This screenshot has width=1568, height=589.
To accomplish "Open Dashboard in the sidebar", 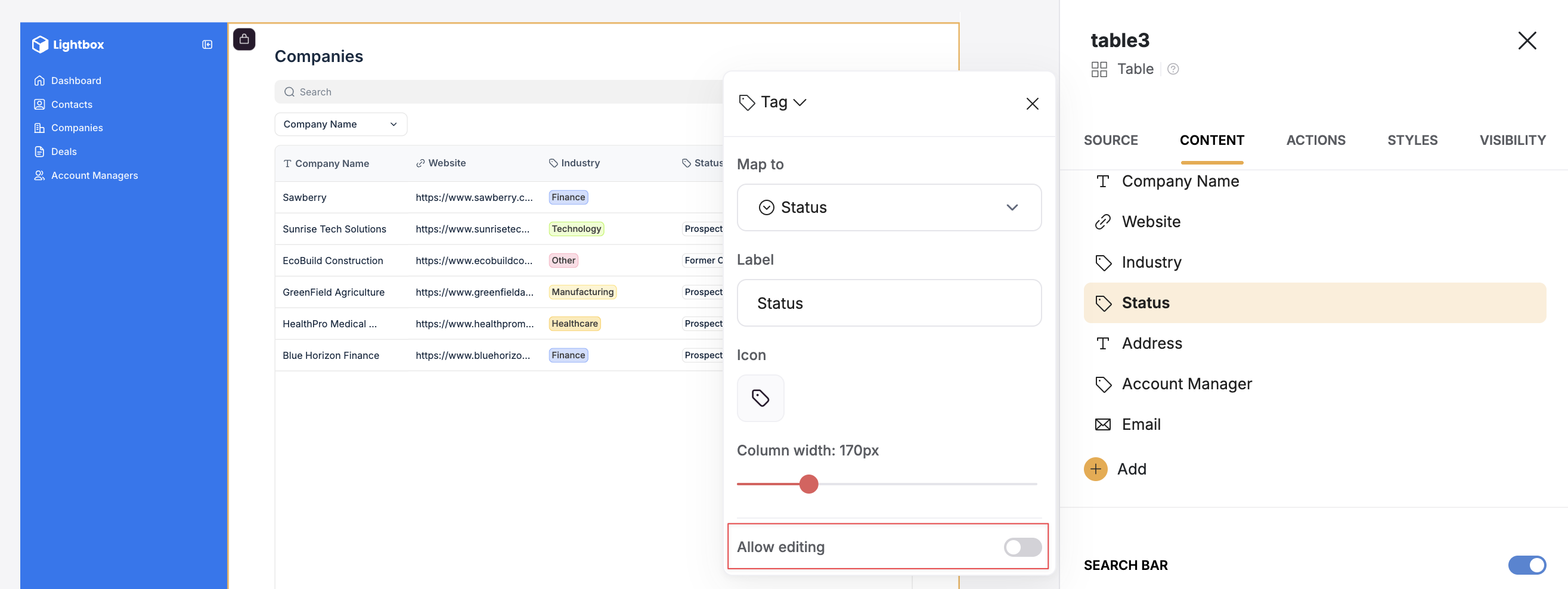I will click(x=76, y=80).
